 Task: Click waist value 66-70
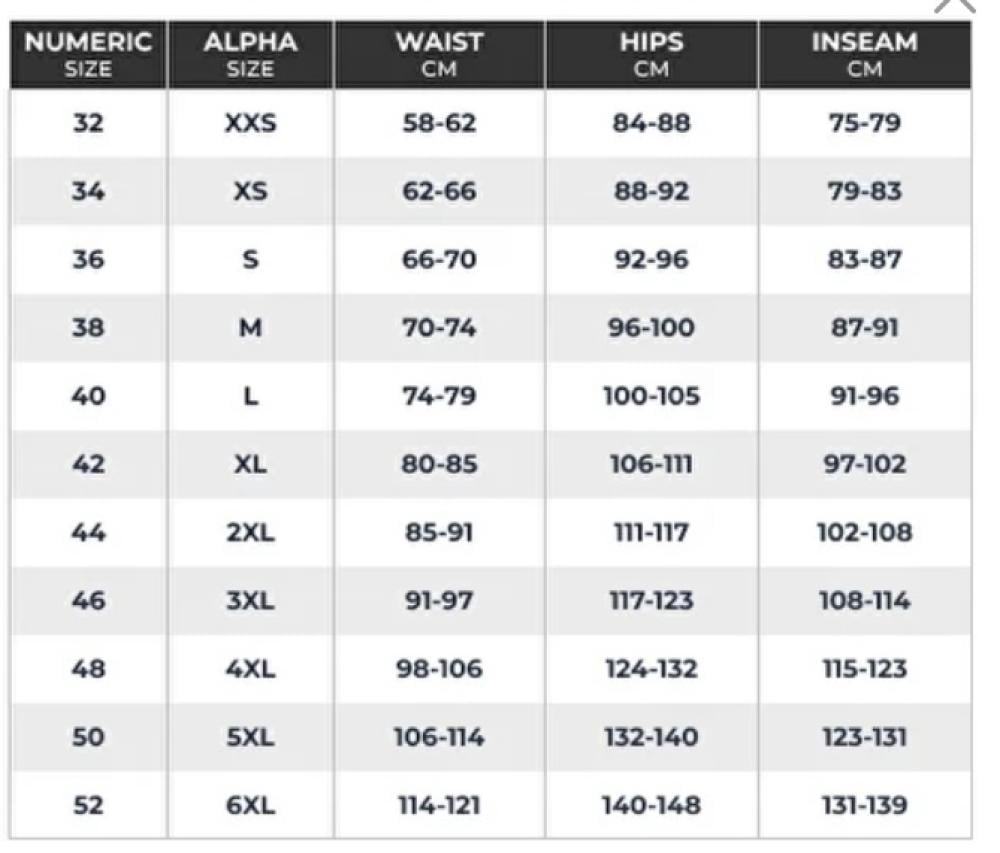click(x=439, y=260)
